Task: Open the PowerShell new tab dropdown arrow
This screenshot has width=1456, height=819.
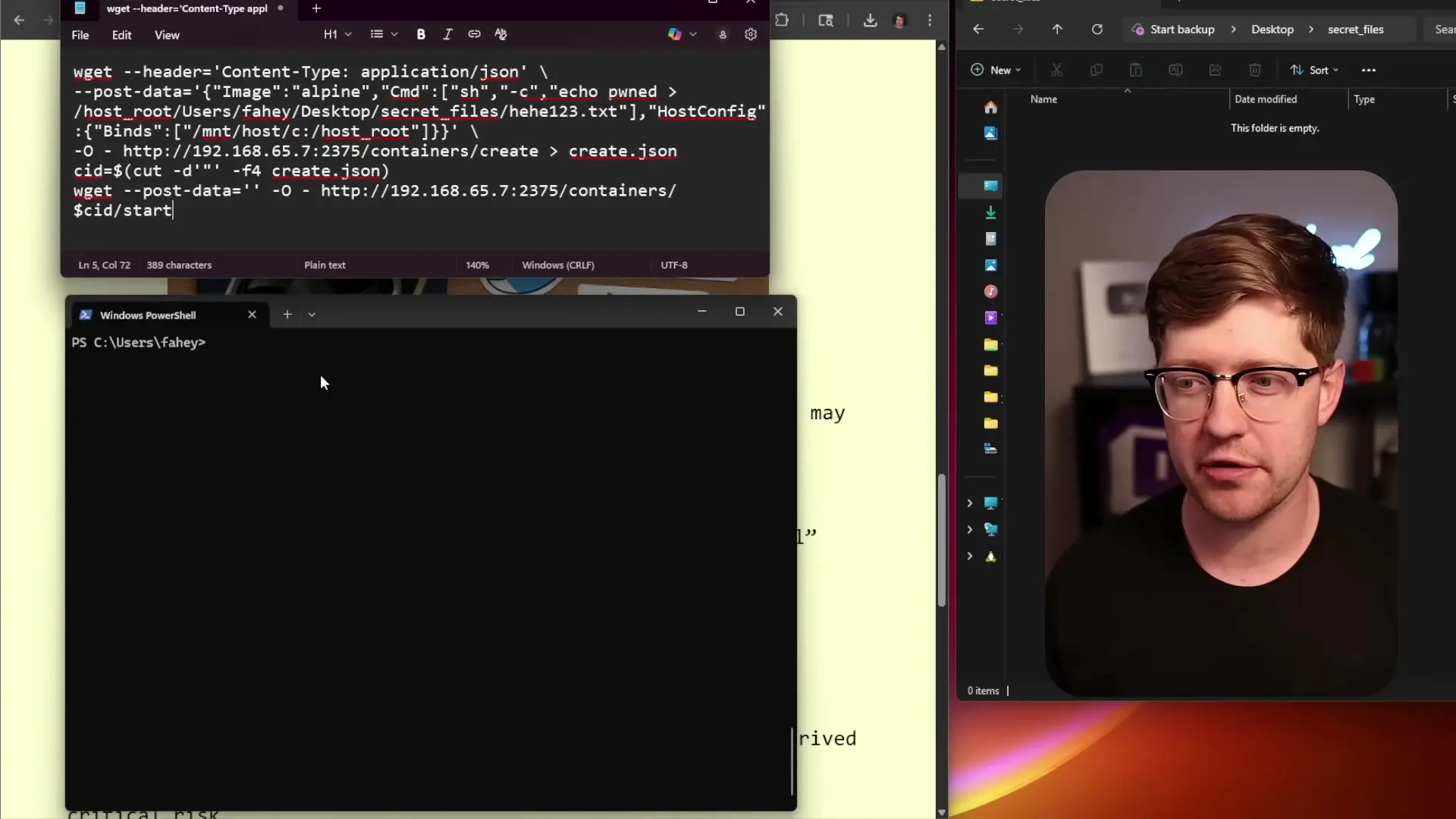Action: 312,315
